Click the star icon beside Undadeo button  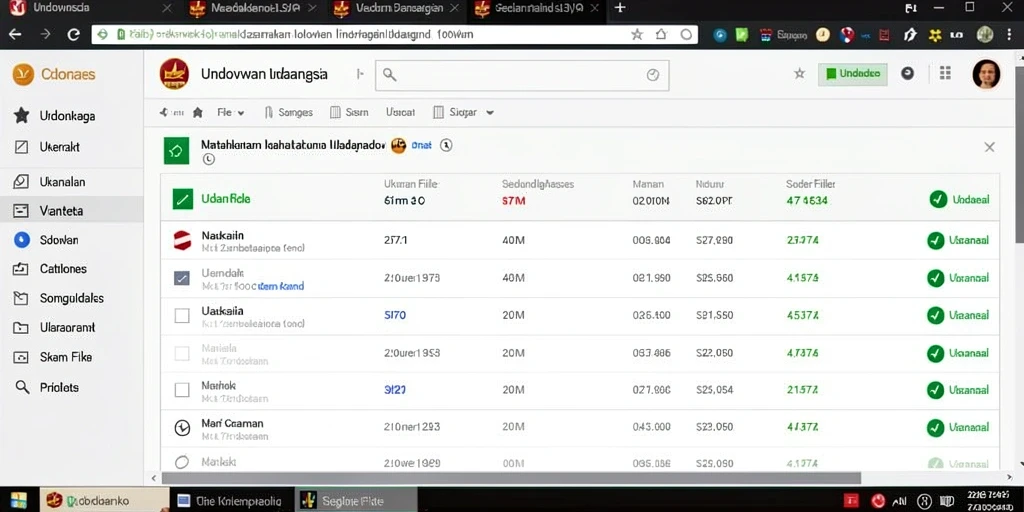(799, 74)
